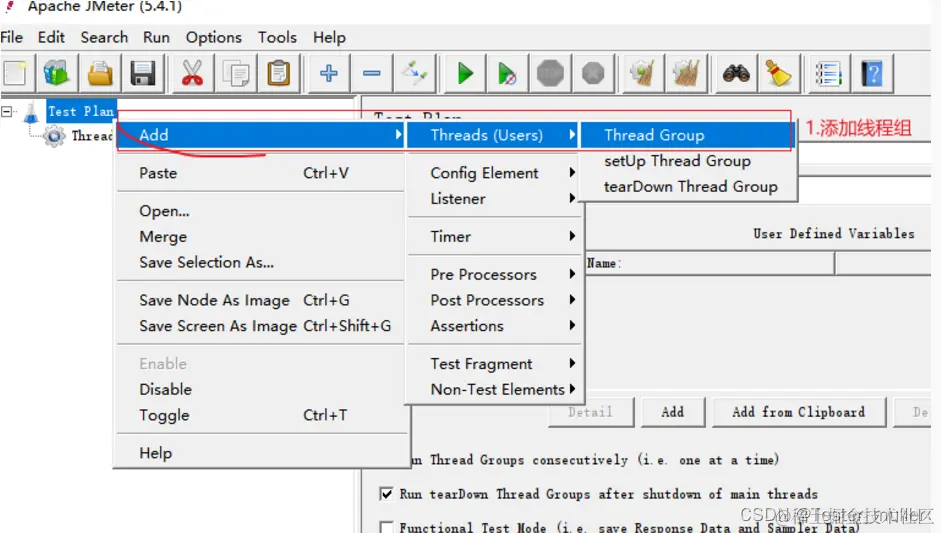Start test with no pauses icon
This screenshot has width=941, height=533.
tap(507, 73)
